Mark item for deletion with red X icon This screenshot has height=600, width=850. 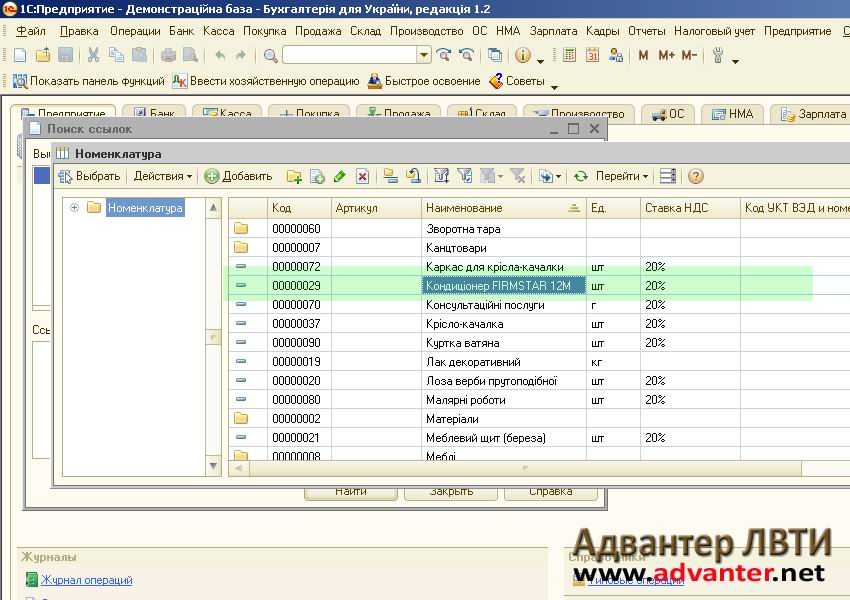point(363,176)
